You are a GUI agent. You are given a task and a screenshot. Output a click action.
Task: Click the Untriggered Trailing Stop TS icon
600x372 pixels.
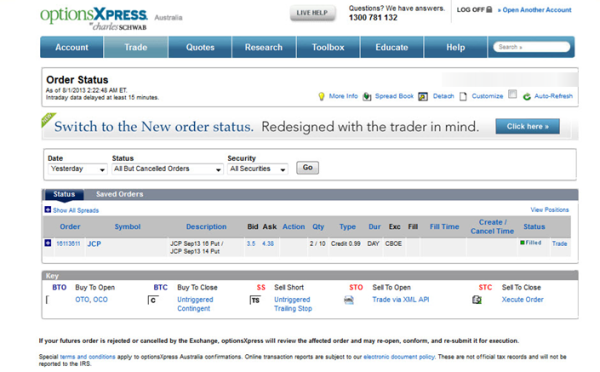click(x=255, y=300)
